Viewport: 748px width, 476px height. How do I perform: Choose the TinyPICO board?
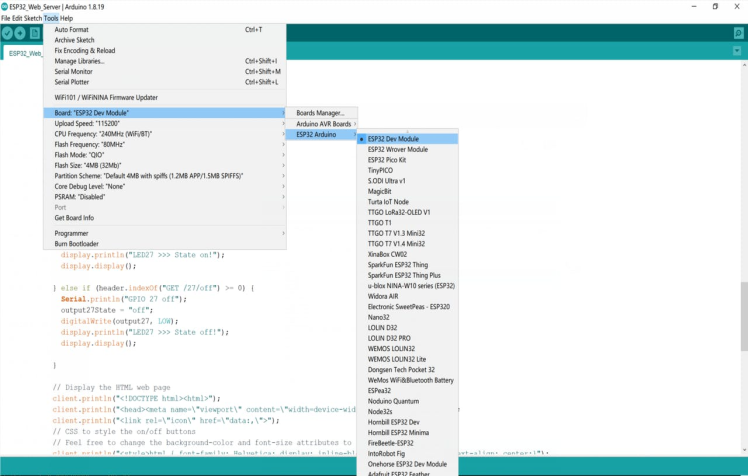(380, 171)
